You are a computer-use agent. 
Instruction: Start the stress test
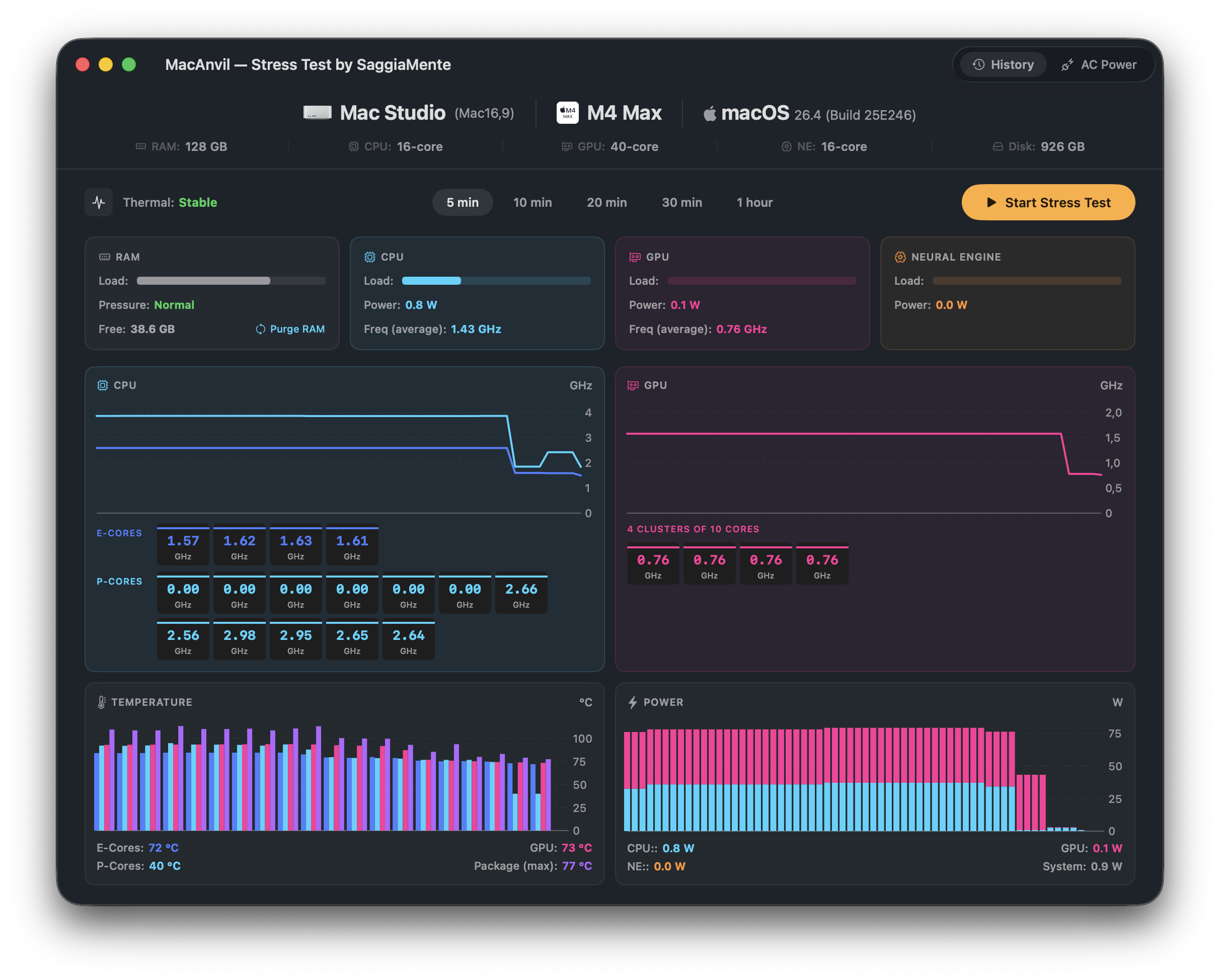tap(1048, 202)
